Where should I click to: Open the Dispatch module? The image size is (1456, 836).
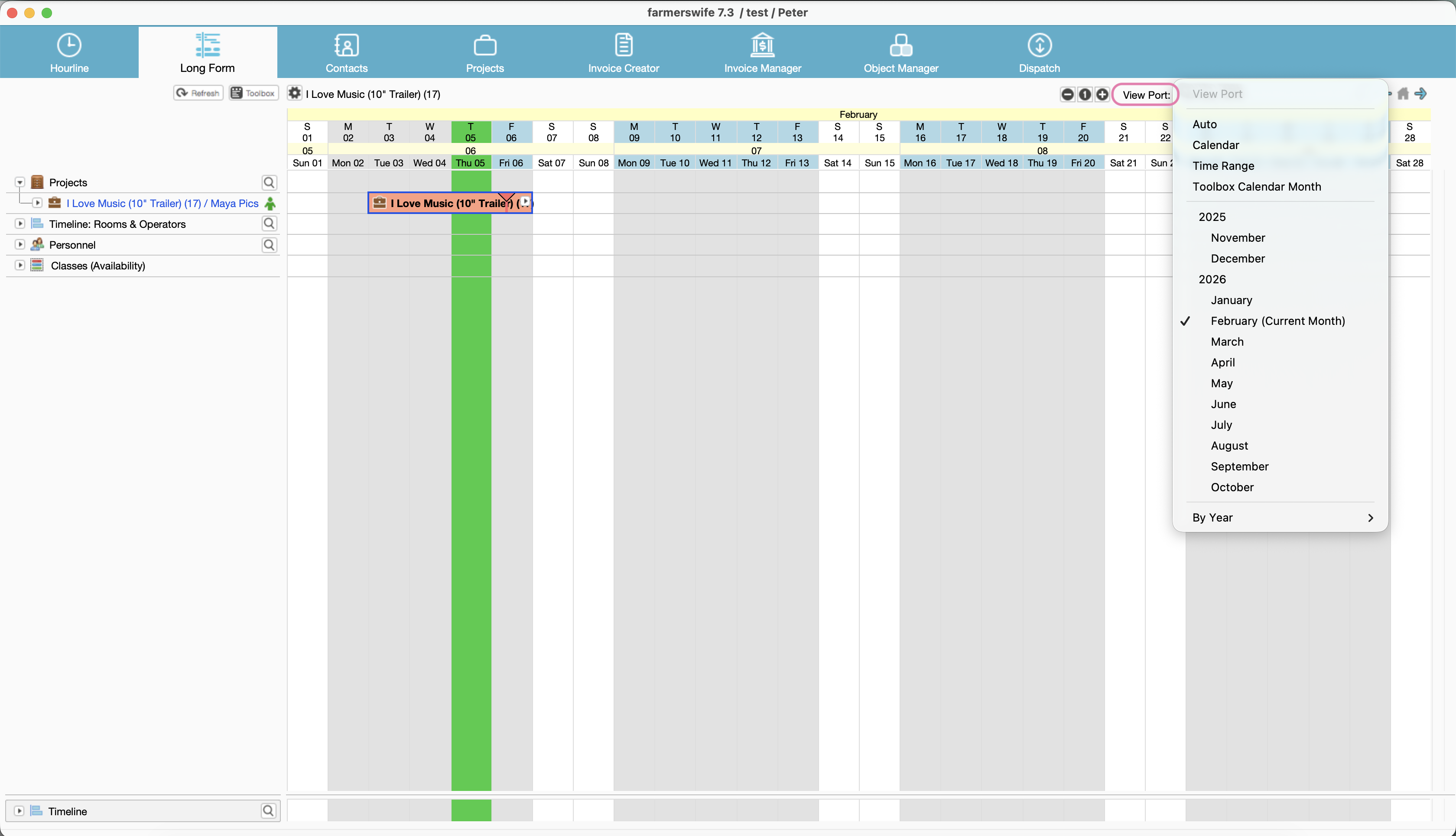point(1039,53)
